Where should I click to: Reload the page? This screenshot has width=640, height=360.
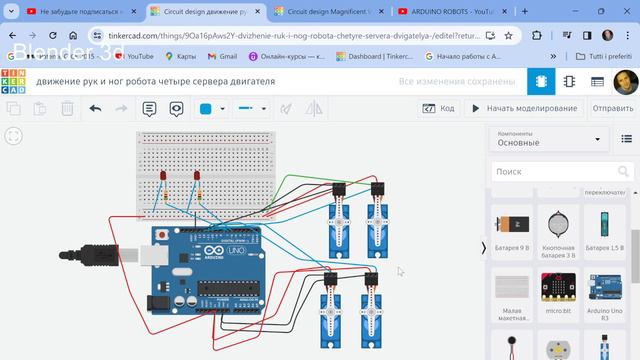tap(53, 36)
